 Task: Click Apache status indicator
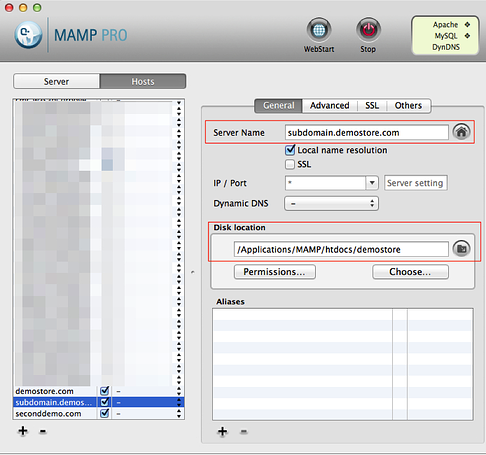click(467, 24)
